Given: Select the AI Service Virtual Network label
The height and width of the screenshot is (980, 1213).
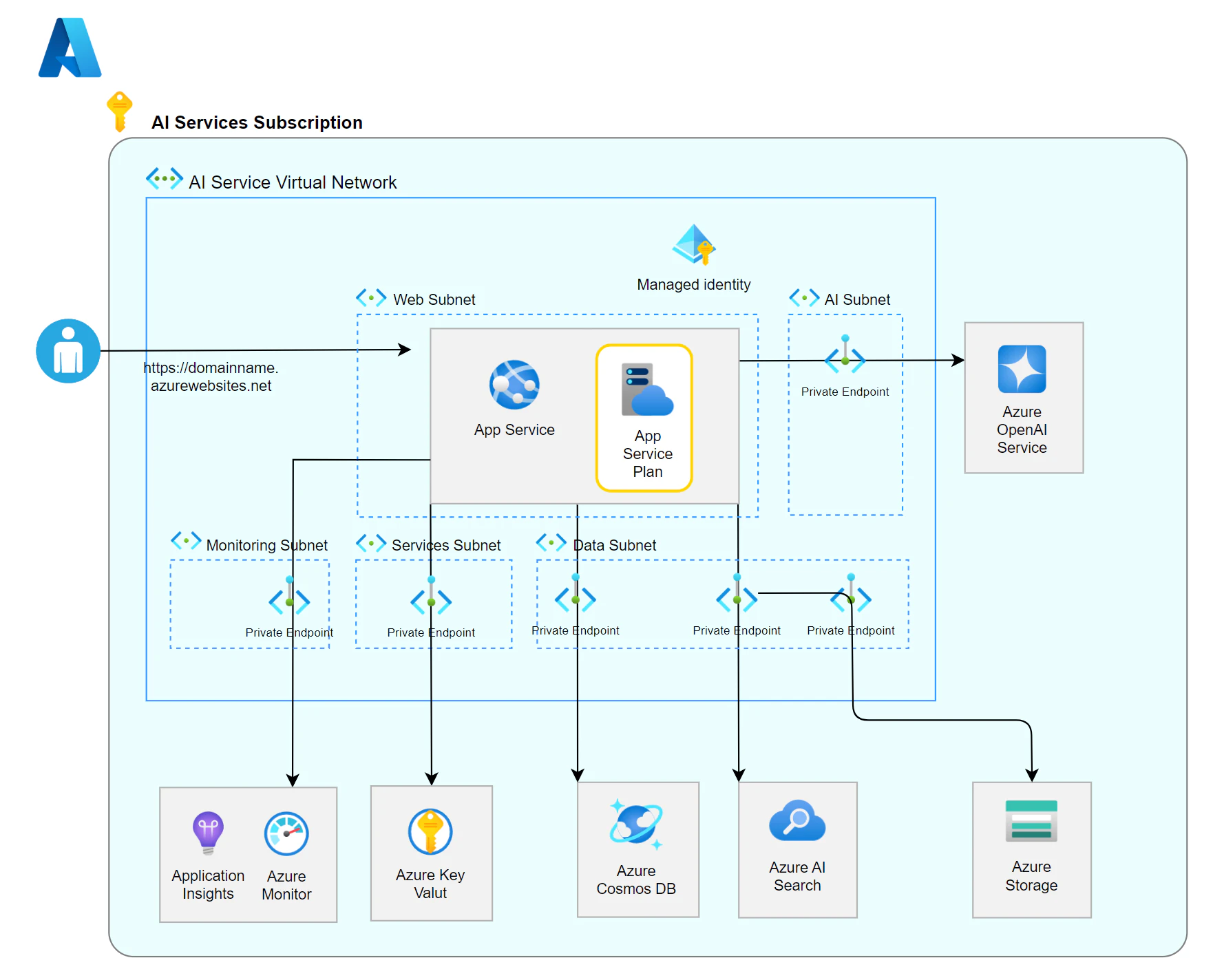Looking at the screenshot, I should click(293, 182).
